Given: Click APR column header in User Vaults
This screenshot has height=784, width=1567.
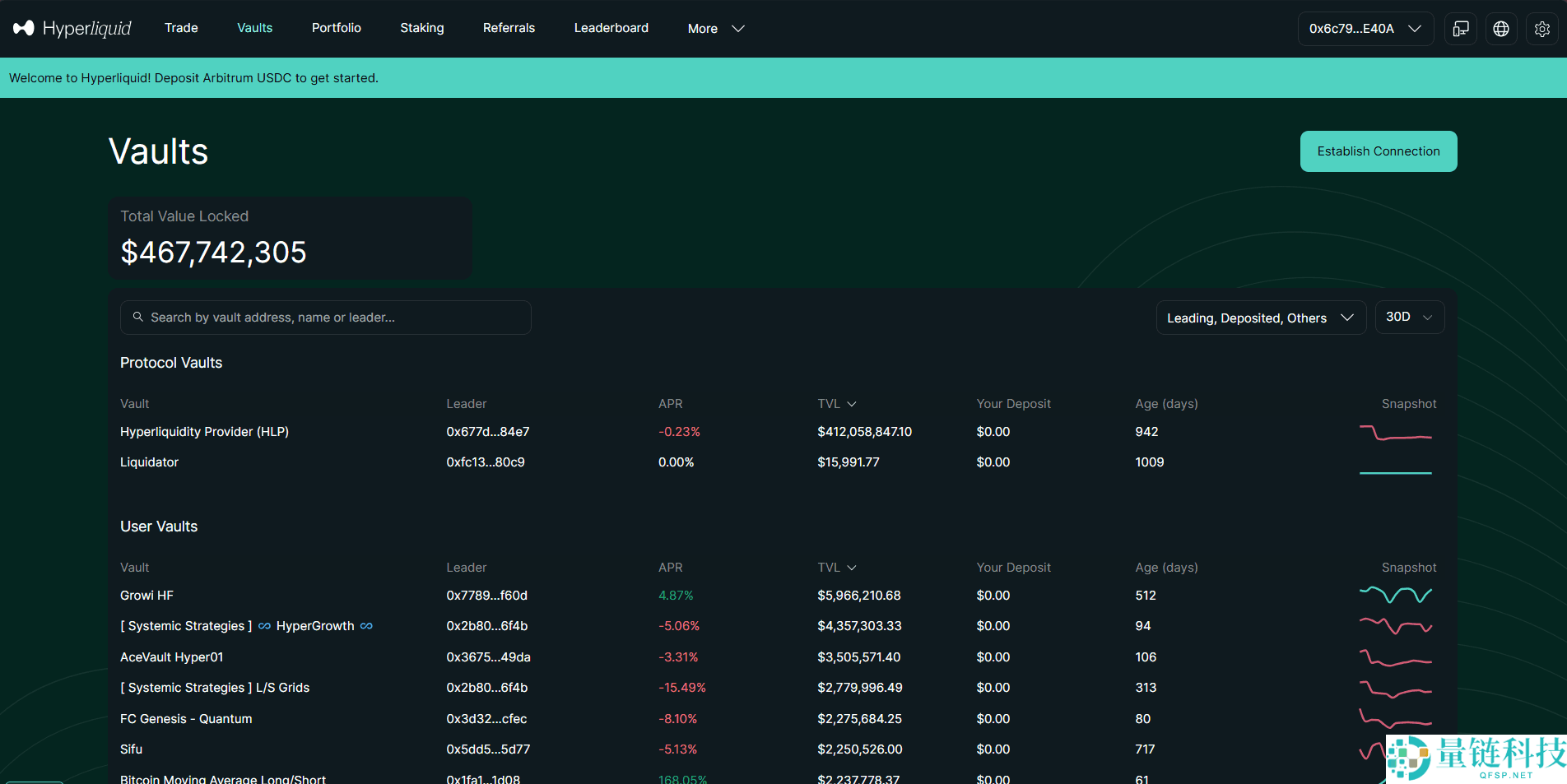Looking at the screenshot, I should 670,568.
